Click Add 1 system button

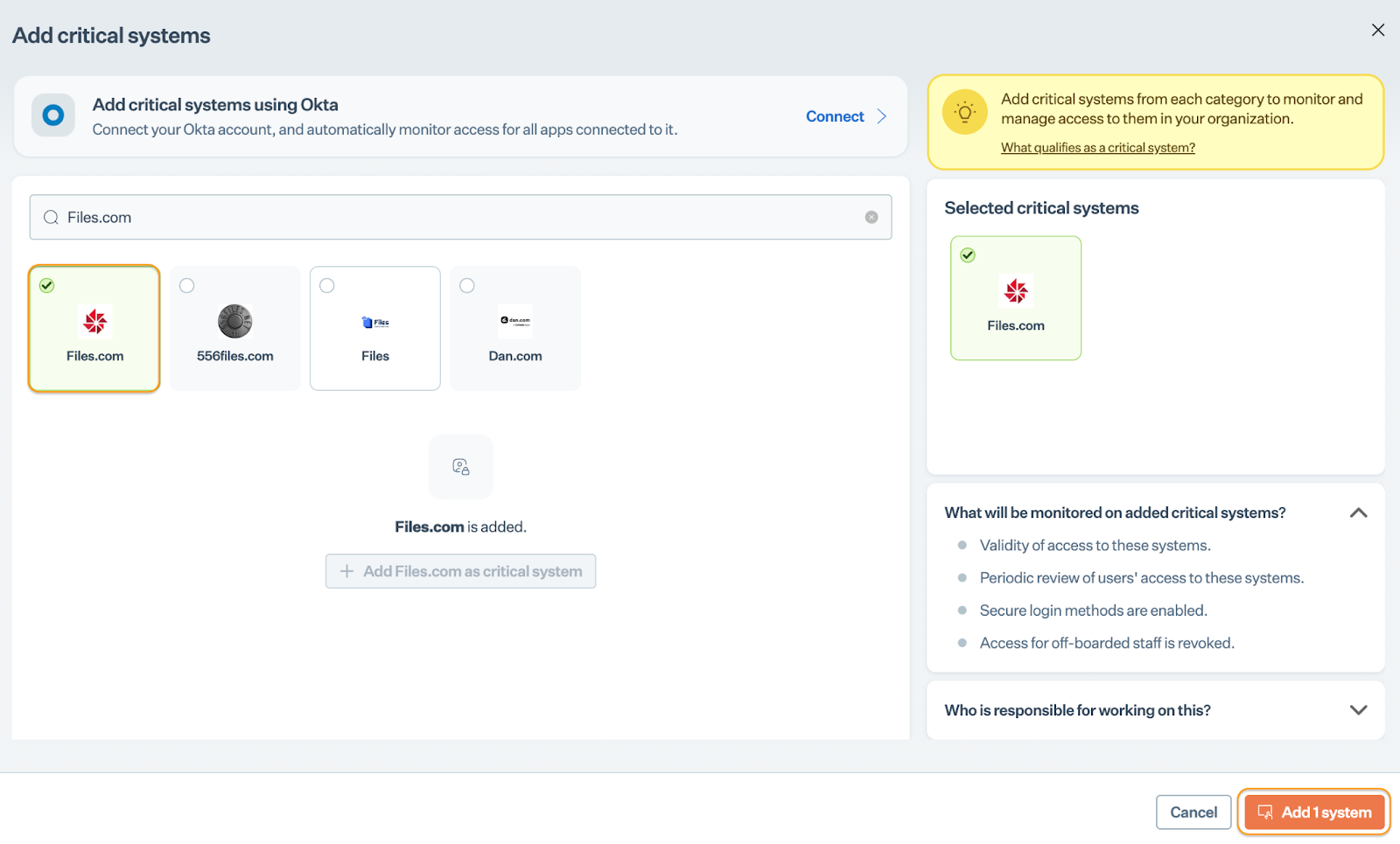point(1314,813)
